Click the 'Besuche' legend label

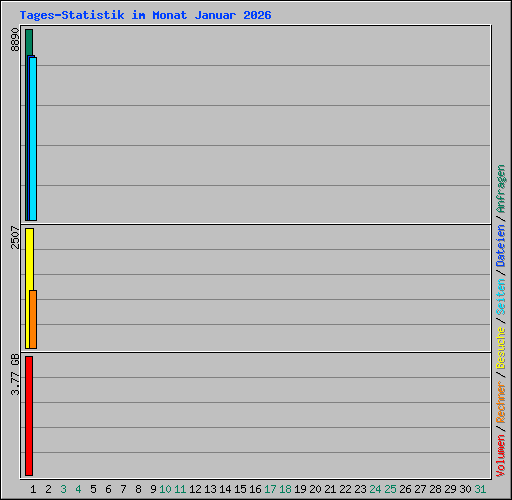point(501,347)
